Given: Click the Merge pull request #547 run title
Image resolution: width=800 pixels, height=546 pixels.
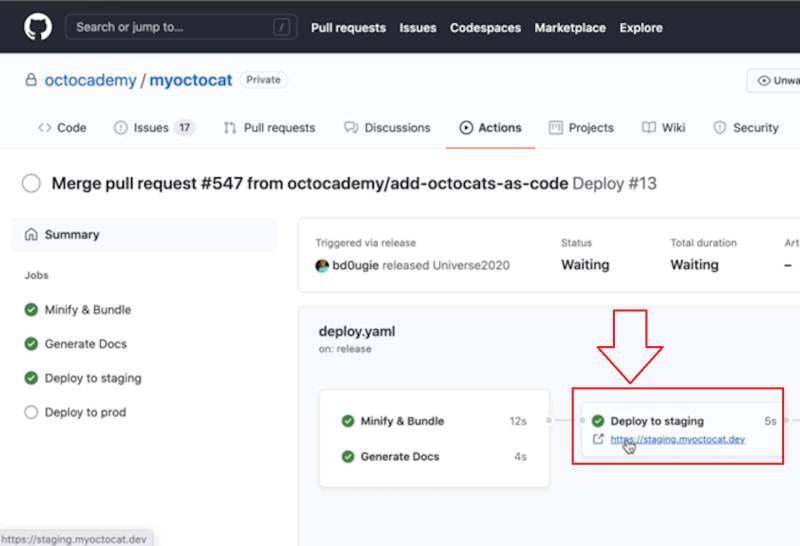Looking at the screenshot, I should tap(310, 184).
